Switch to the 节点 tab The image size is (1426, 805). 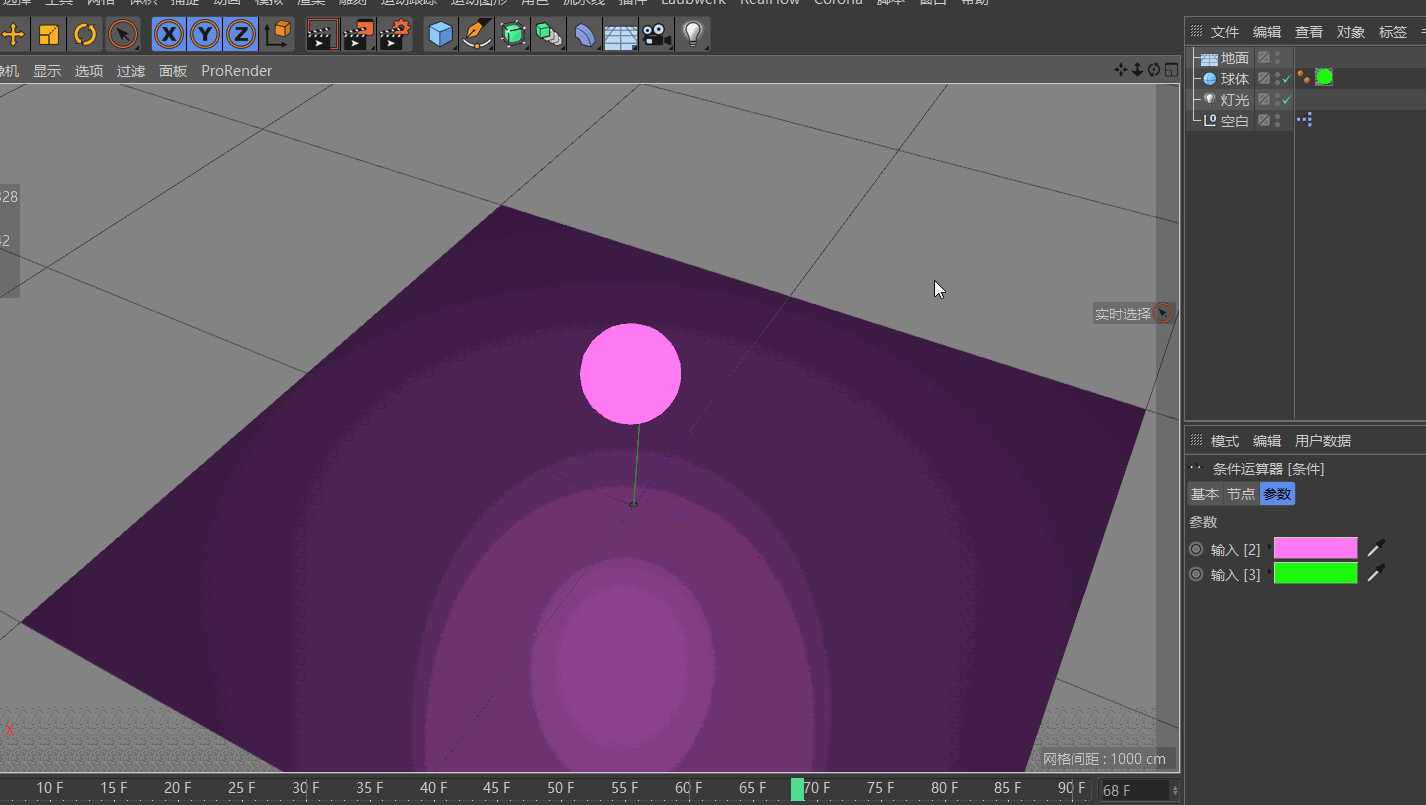point(1241,494)
